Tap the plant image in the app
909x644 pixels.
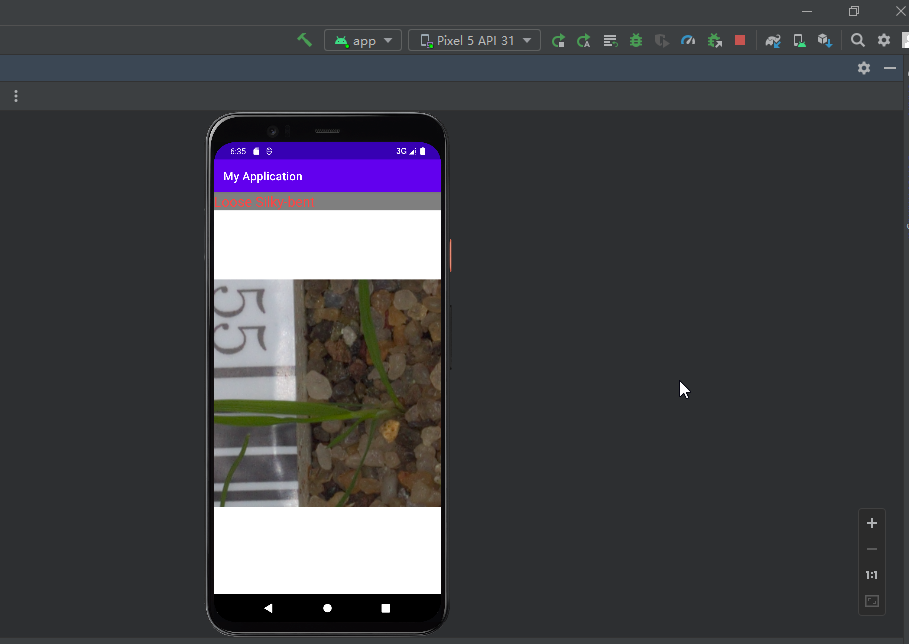328,393
